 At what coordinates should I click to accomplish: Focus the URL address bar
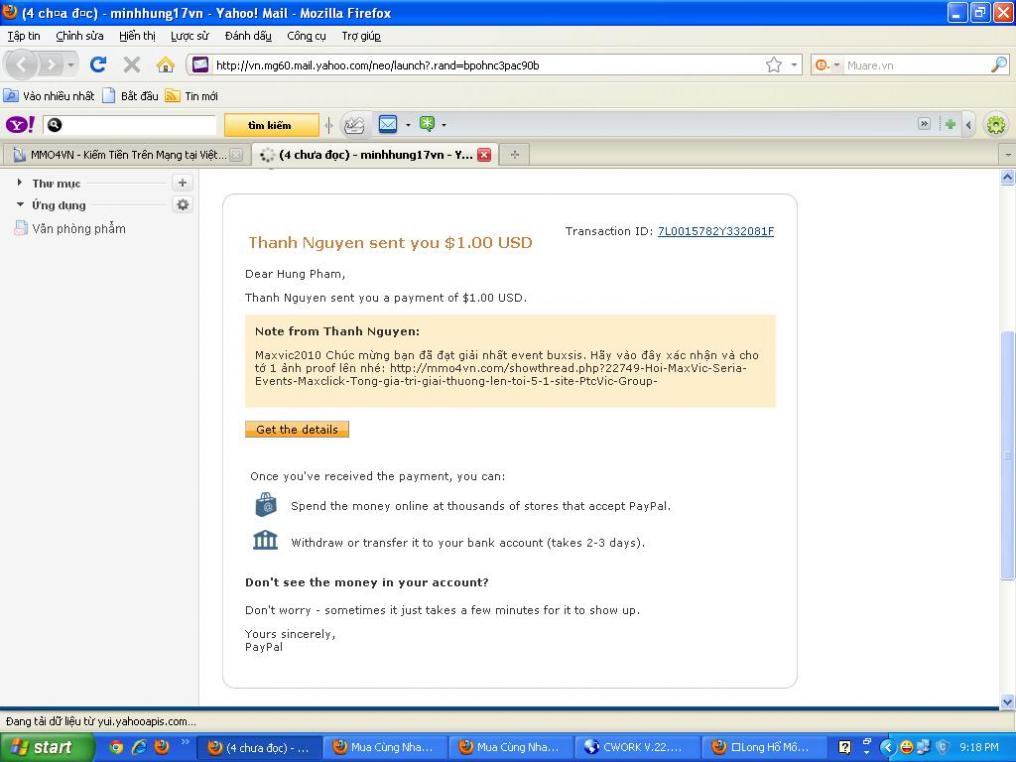[486, 65]
